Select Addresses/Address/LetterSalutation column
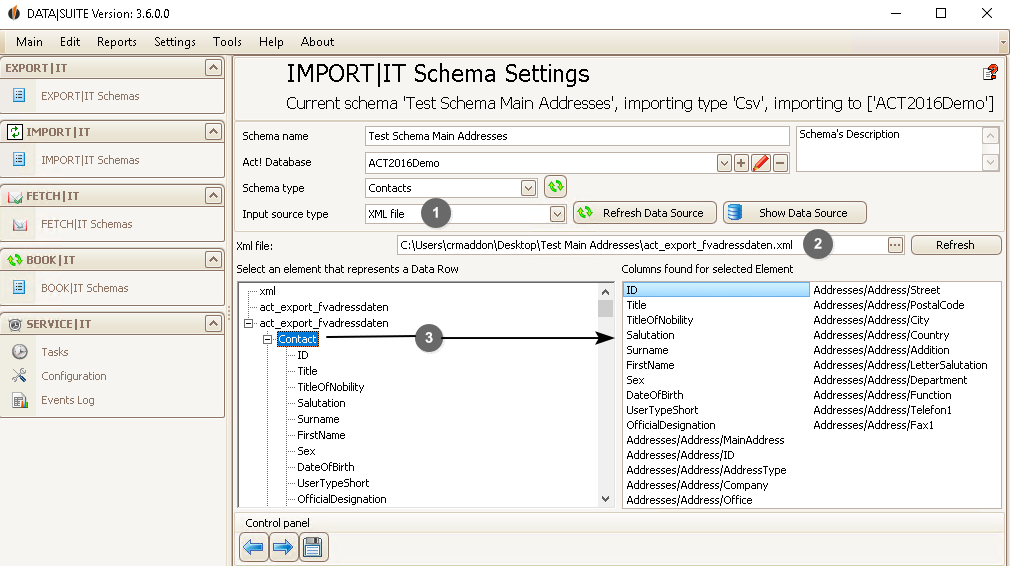The height and width of the screenshot is (566, 1010). point(900,365)
